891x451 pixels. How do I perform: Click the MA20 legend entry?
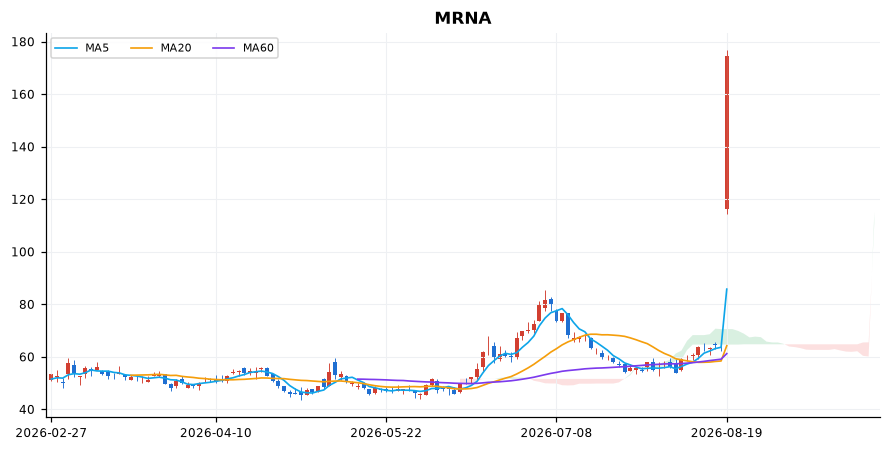point(161,48)
